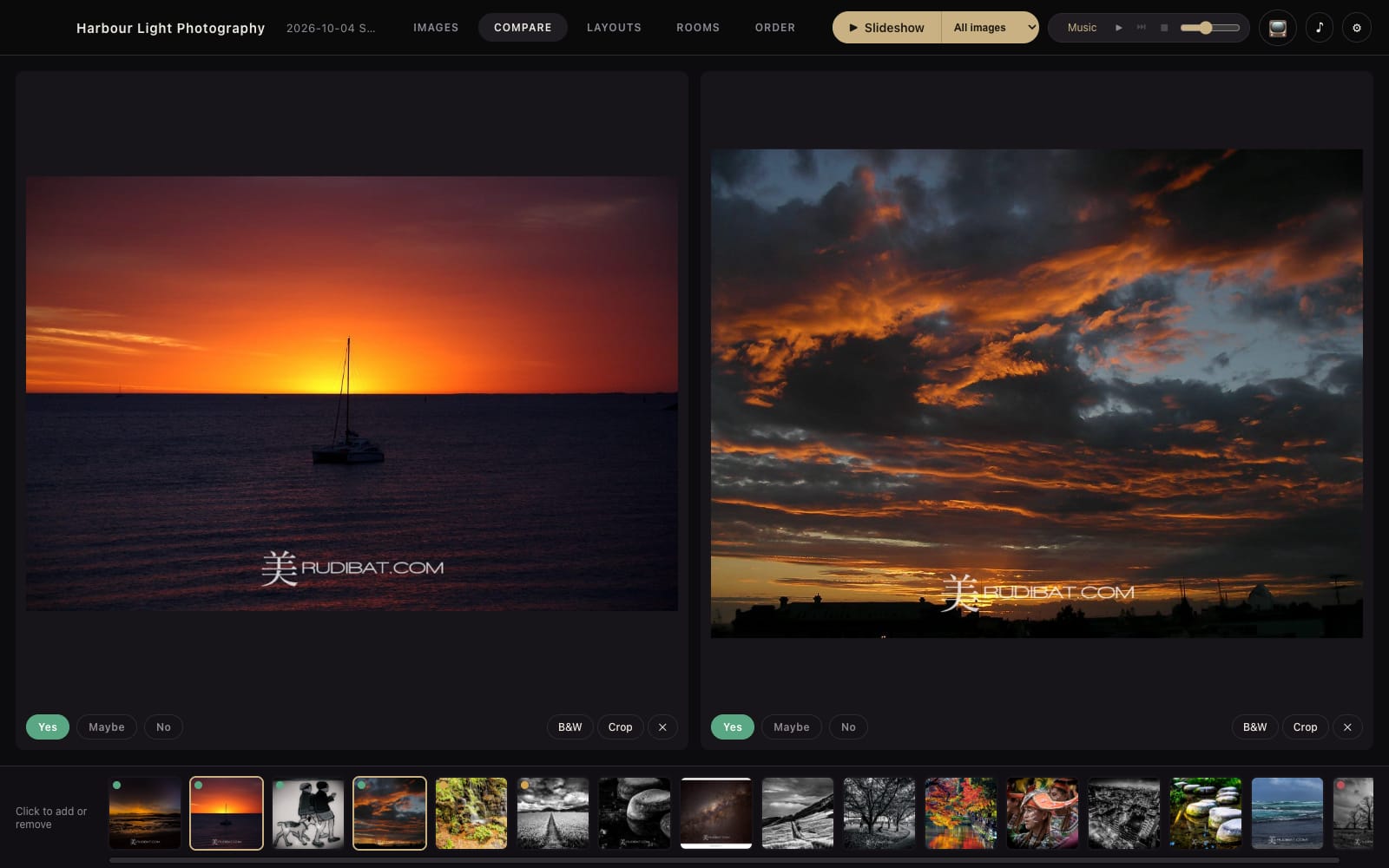Start the Slideshow
The height and width of the screenshot is (868, 1389).
click(887, 28)
